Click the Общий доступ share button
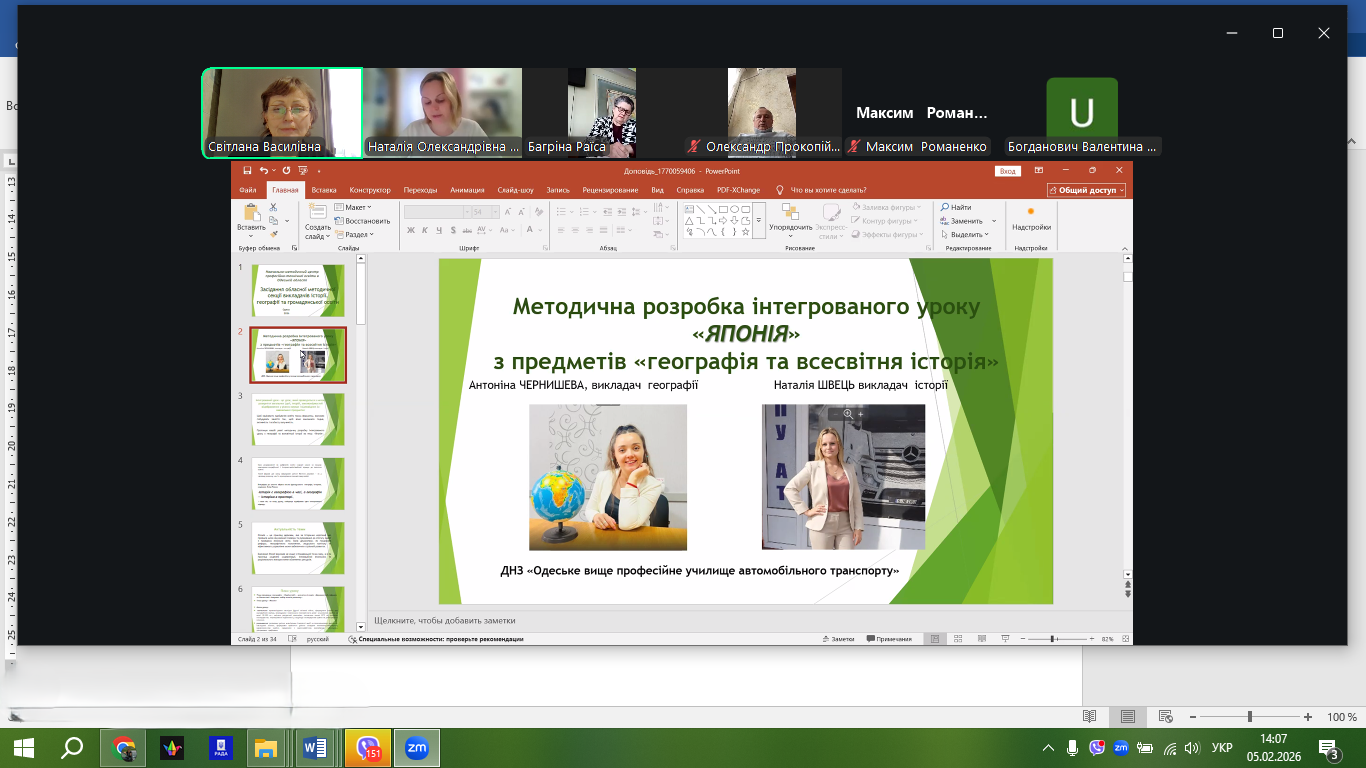Viewport: 1366px width, 768px height. point(1087,190)
